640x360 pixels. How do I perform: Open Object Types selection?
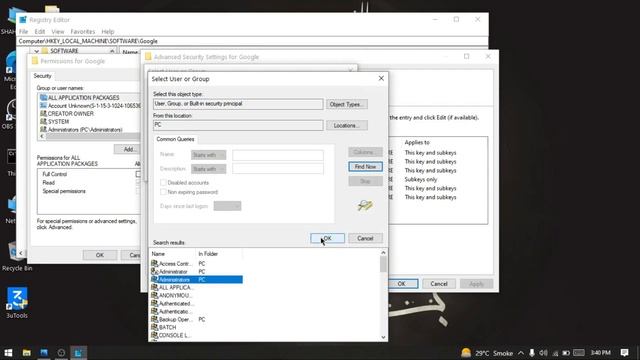coord(347,104)
